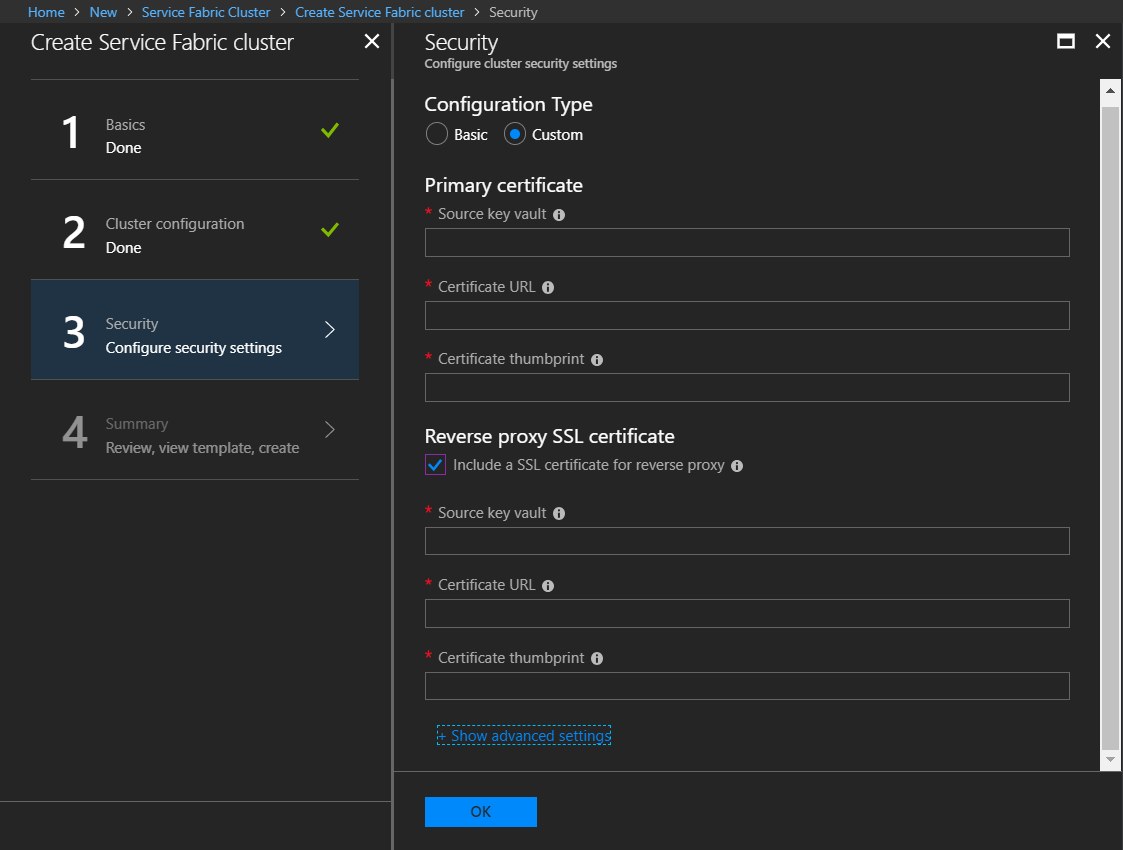
Task: Click info icon by reverse proxy Certificate URL
Action: [x=548, y=586]
